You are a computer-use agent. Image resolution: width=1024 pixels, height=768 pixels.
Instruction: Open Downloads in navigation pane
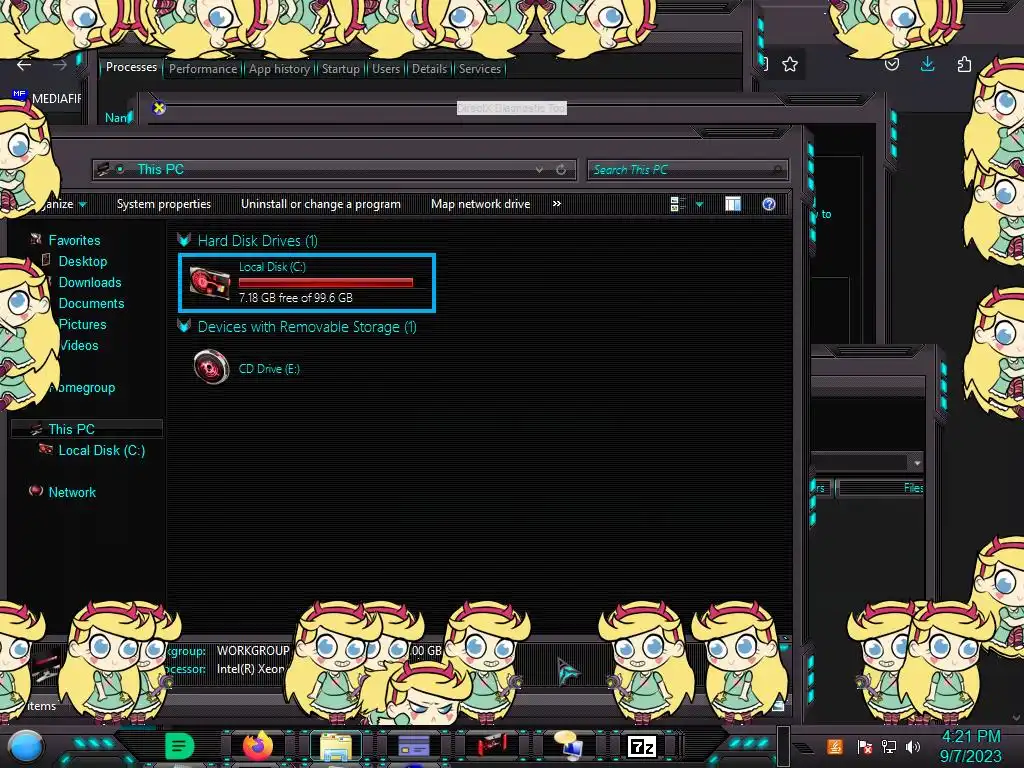coord(90,282)
